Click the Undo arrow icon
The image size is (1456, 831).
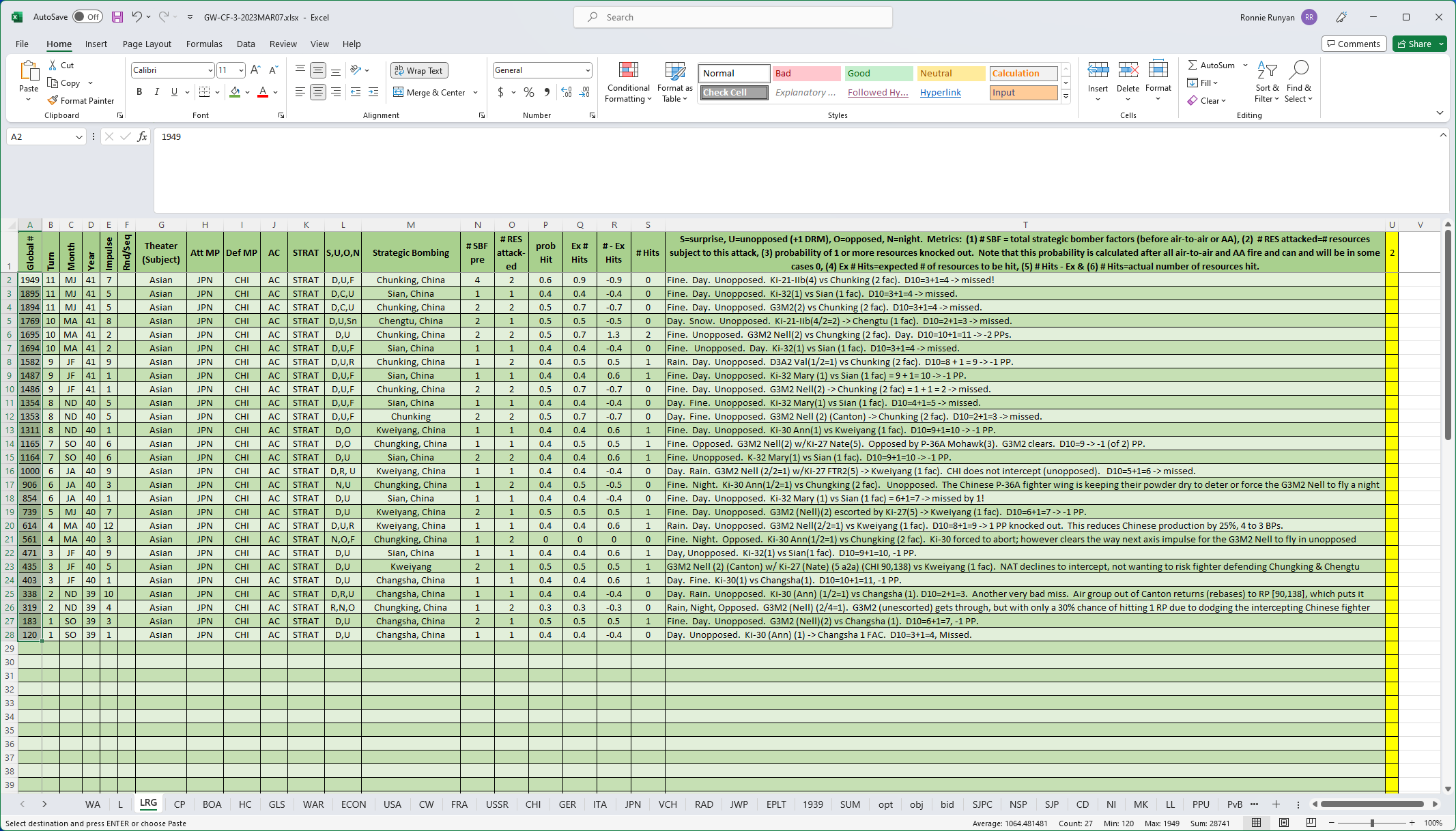pyautogui.click(x=137, y=17)
